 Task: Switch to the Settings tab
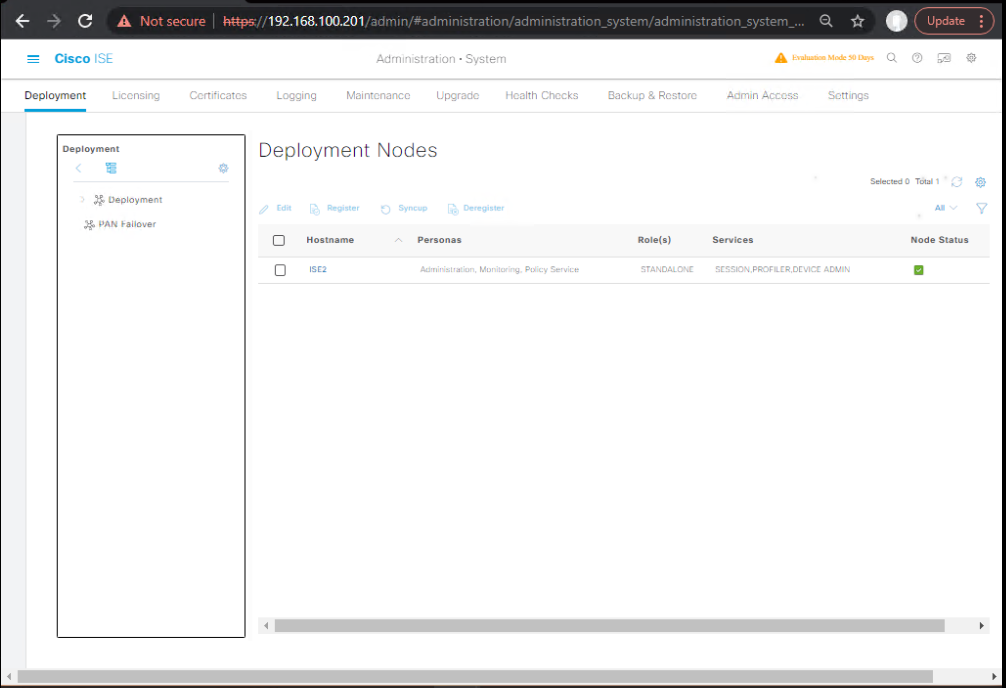coord(848,95)
